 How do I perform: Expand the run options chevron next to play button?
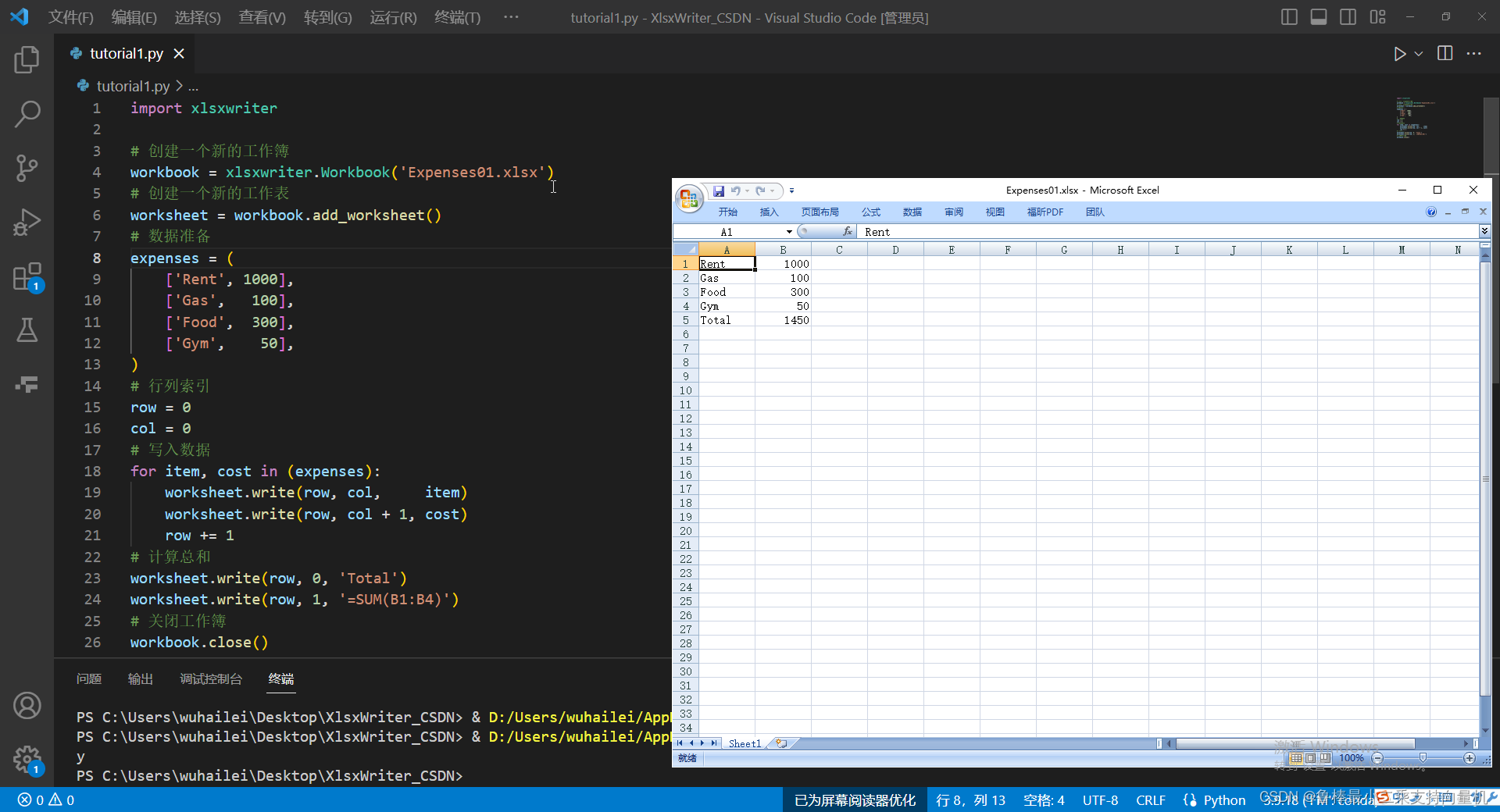1417,53
